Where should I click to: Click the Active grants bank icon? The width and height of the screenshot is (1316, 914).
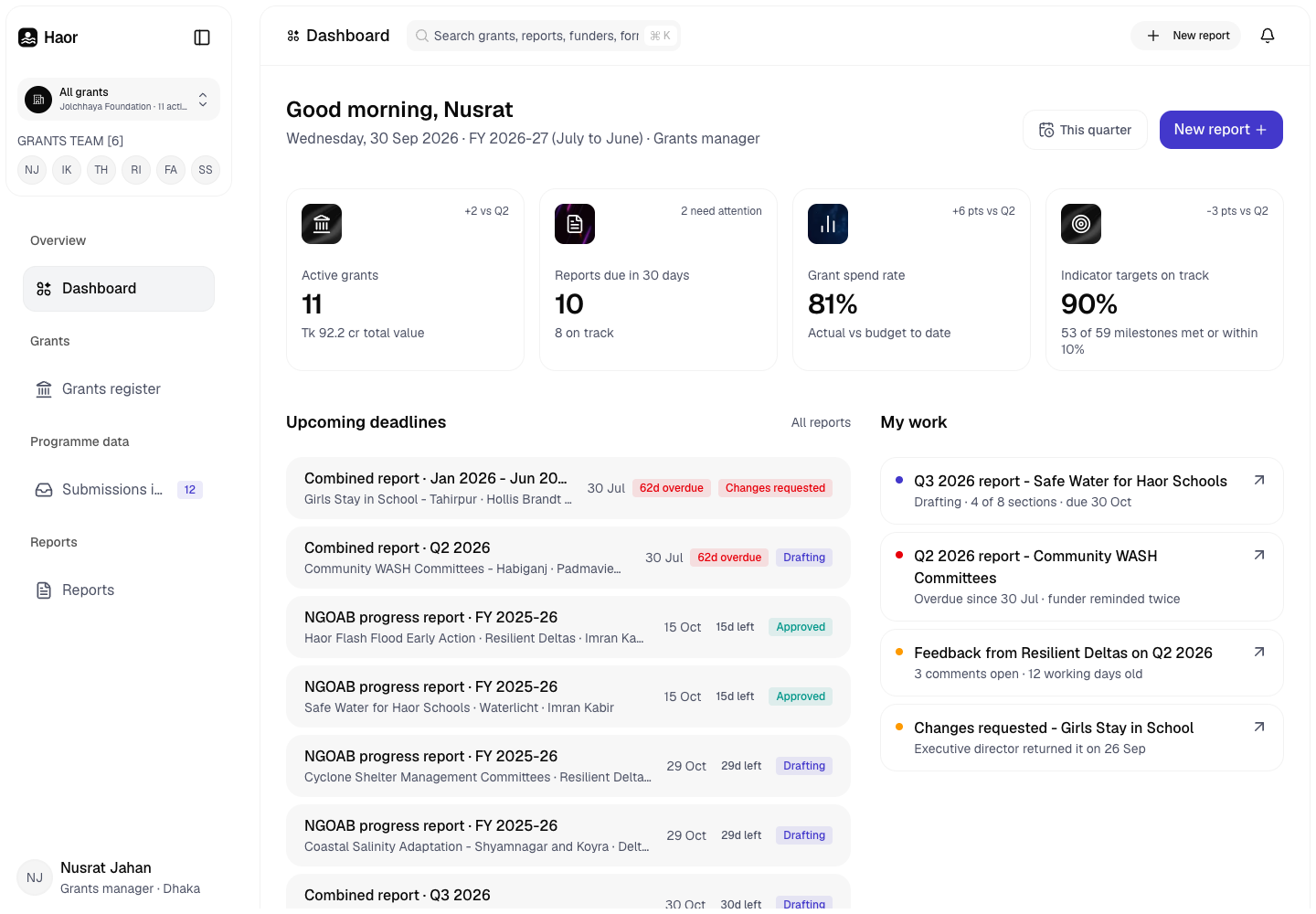(322, 224)
